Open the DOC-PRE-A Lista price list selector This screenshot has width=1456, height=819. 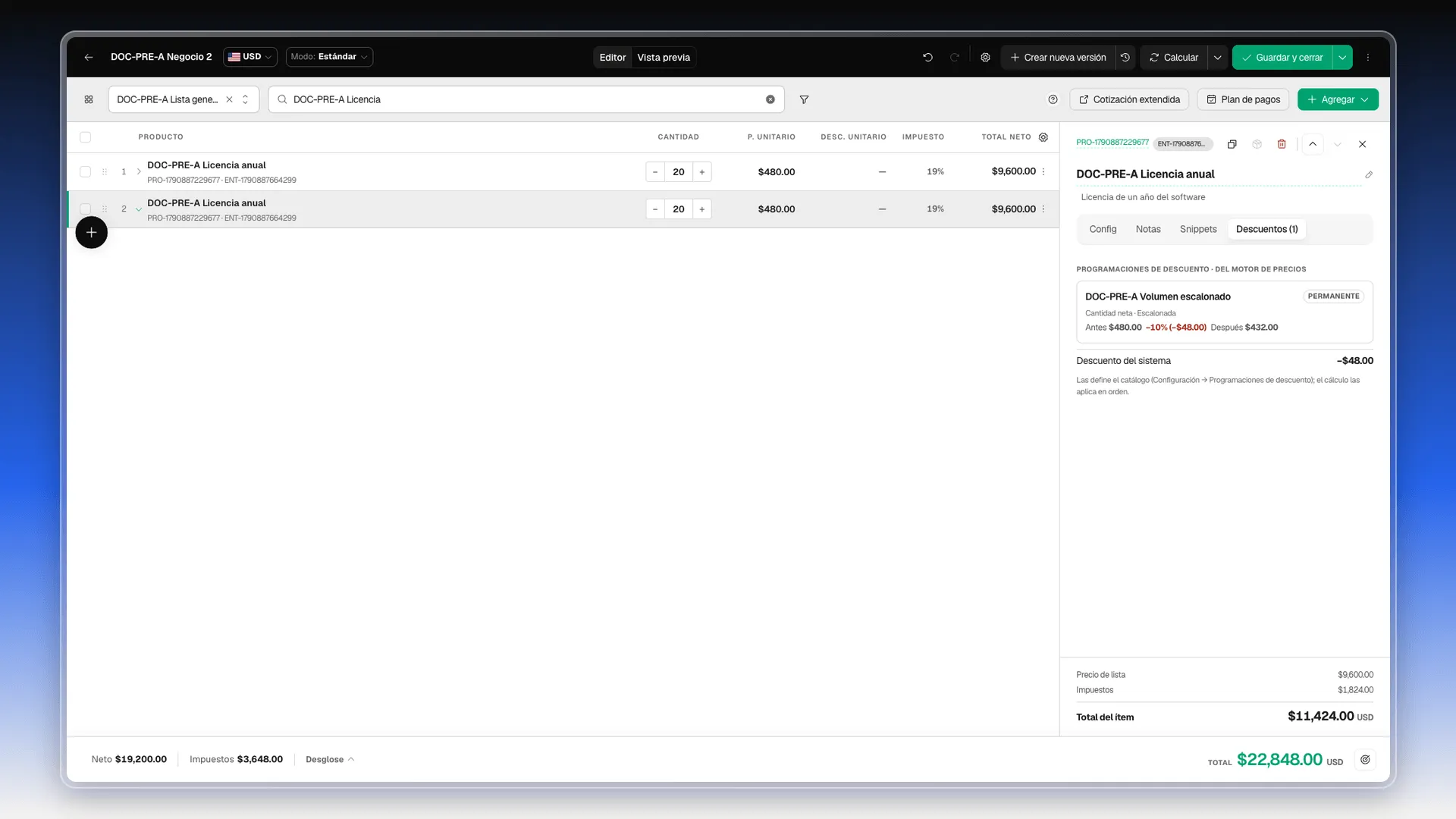[x=184, y=99]
